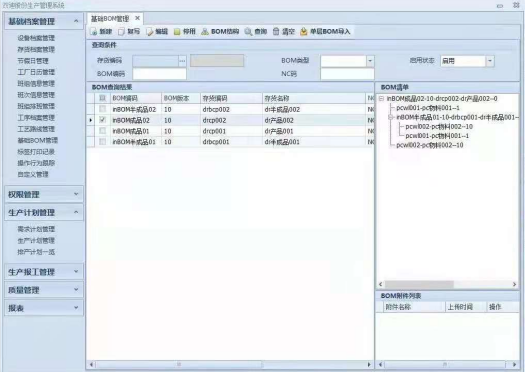
Task: Open 节假日管理 in the sidebar
Action: tap(33, 61)
